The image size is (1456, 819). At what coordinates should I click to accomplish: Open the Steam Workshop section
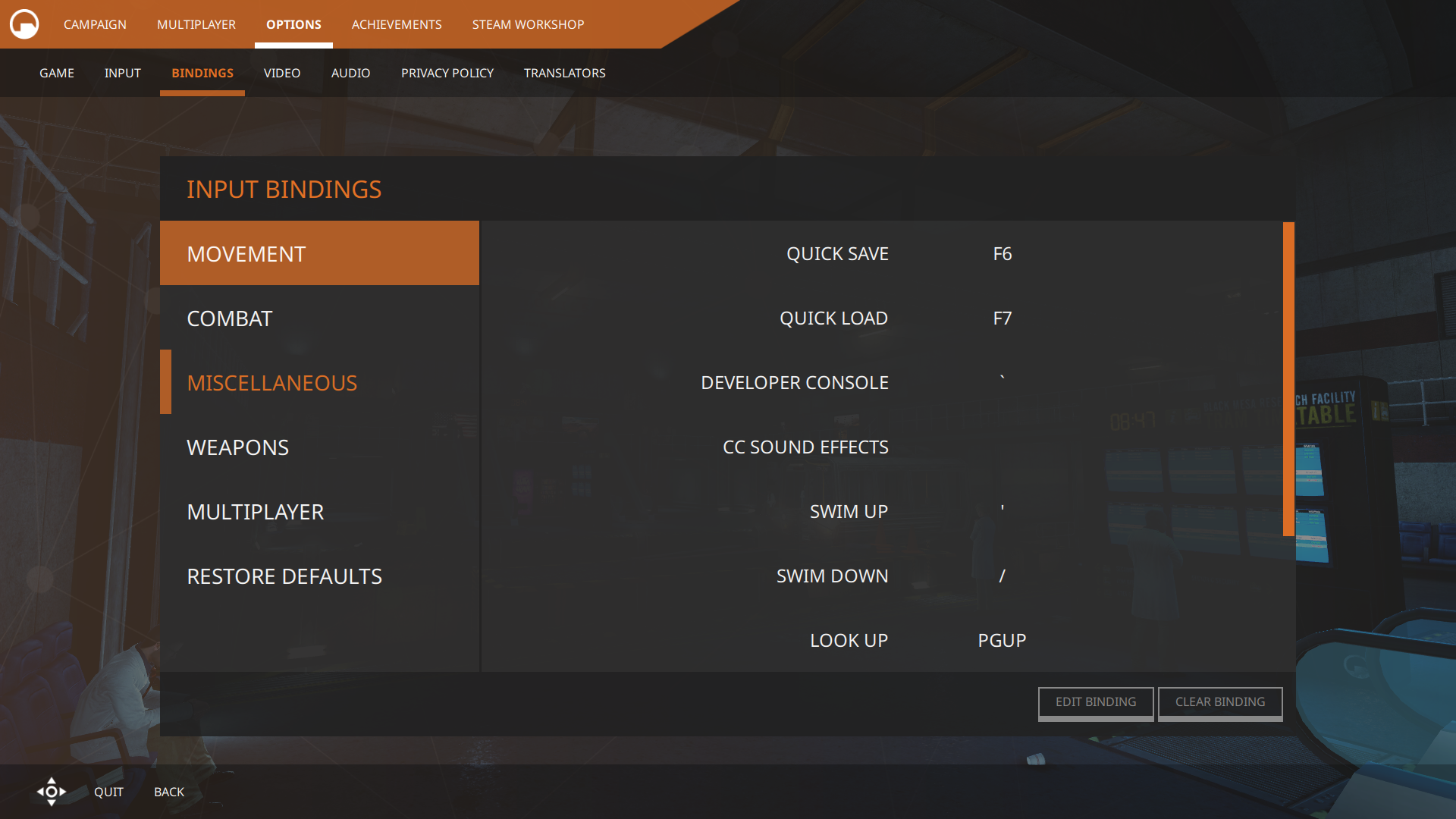pos(528,24)
